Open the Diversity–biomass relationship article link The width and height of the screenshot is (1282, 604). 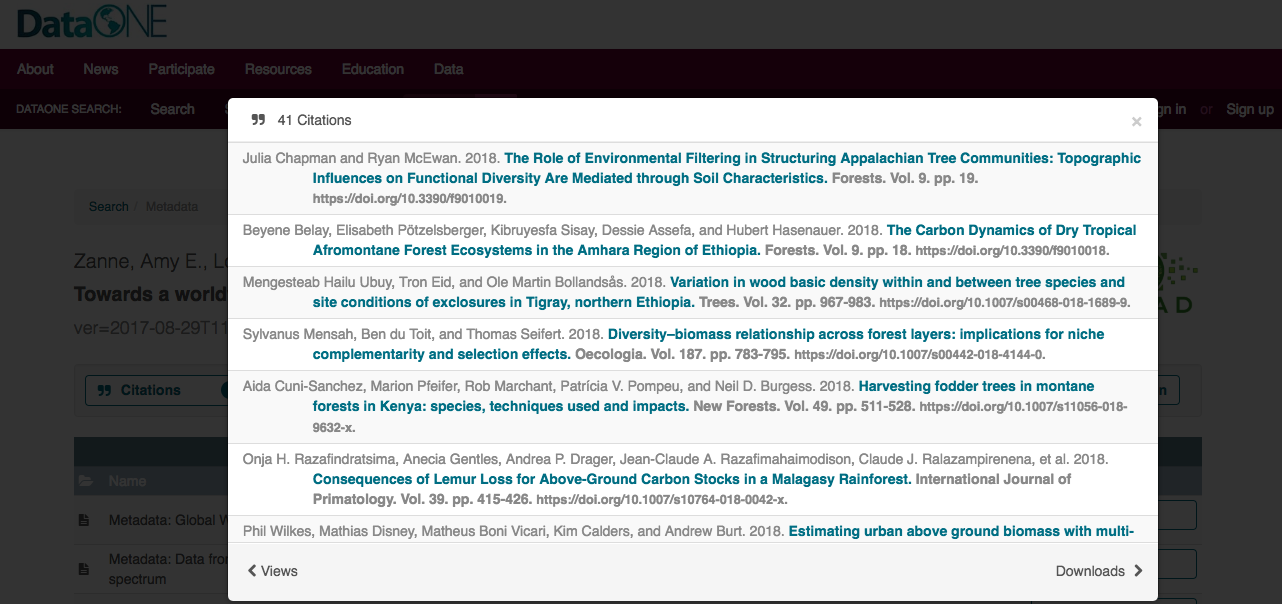point(855,334)
